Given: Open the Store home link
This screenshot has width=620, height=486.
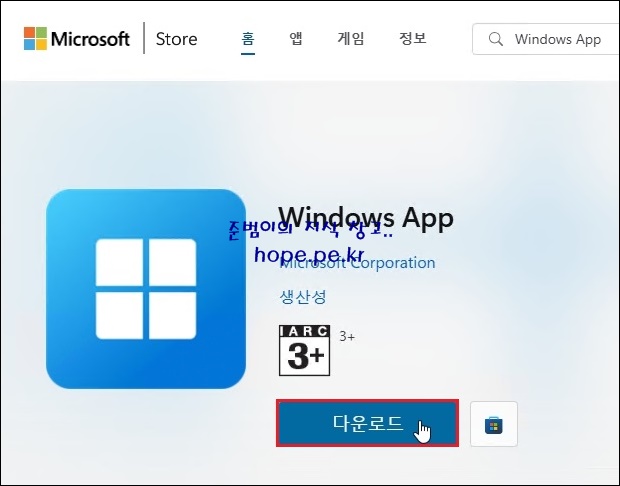Looking at the screenshot, I should [x=176, y=39].
